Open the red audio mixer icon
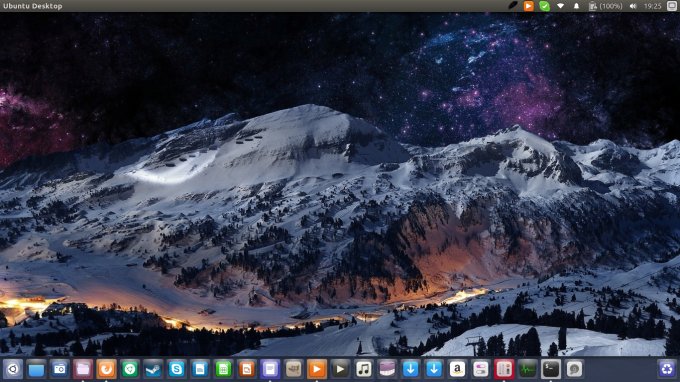 coord(505,369)
